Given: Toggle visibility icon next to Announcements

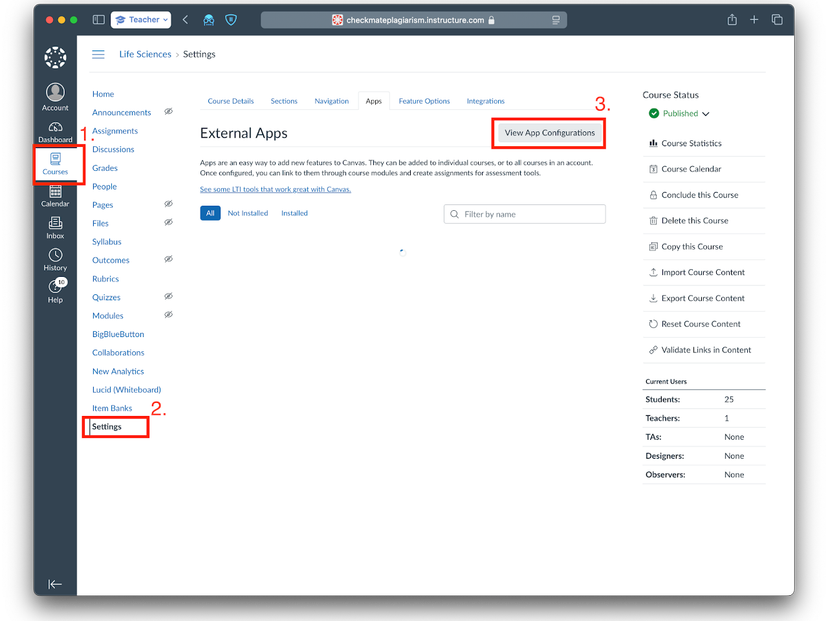Looking at the screenshot, I should 167,113.
